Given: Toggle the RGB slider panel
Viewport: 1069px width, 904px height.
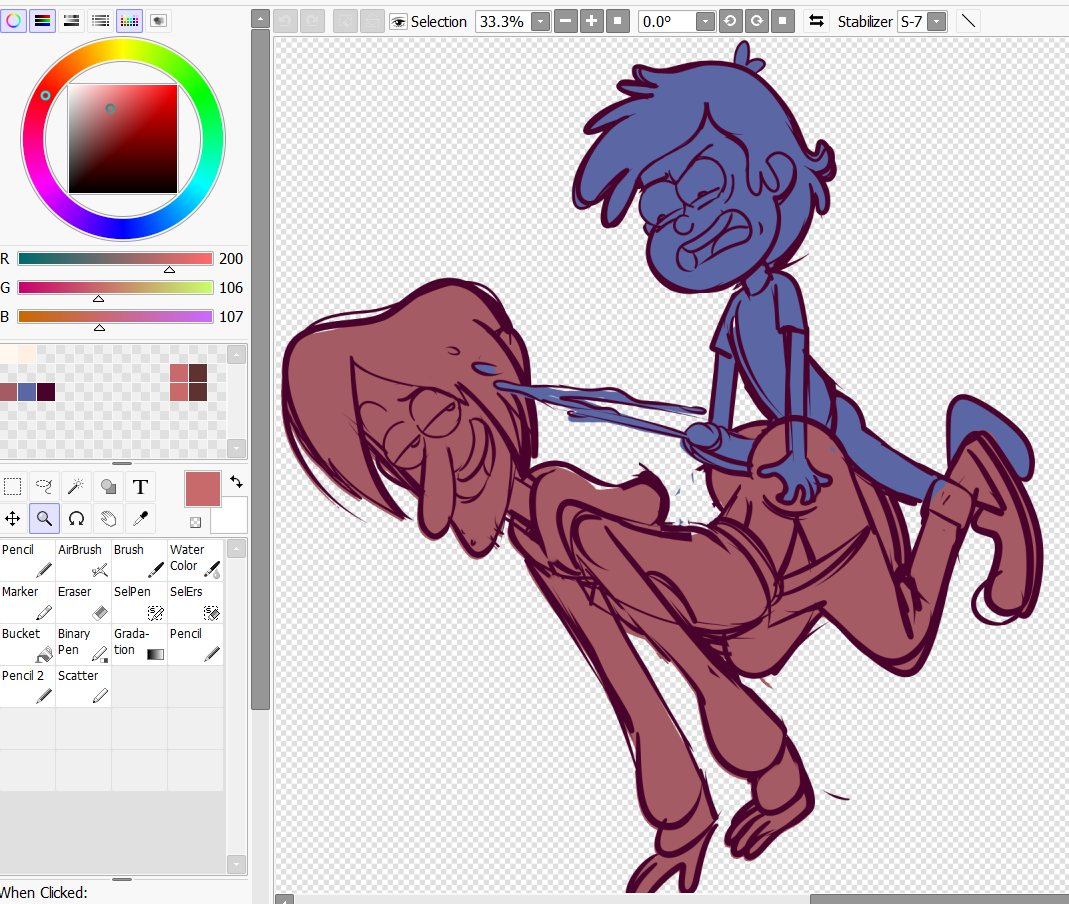Looking at the screenshot, I should click(x=42, y=20).
